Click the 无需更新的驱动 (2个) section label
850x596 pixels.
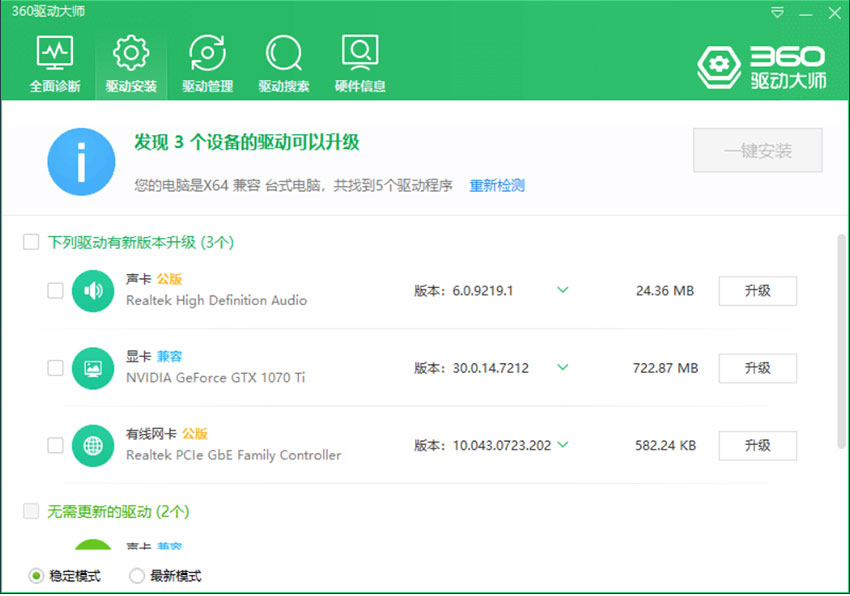tap(118, 511)
